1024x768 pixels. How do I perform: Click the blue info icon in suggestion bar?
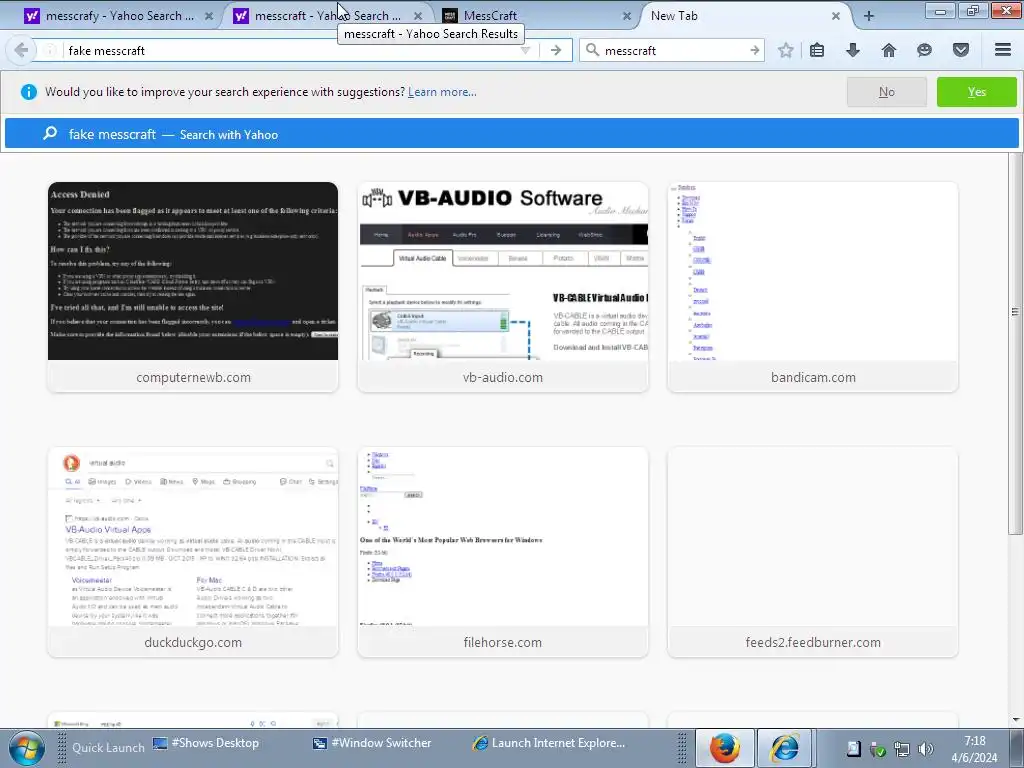pyautogui.click(x=29, y=92)
